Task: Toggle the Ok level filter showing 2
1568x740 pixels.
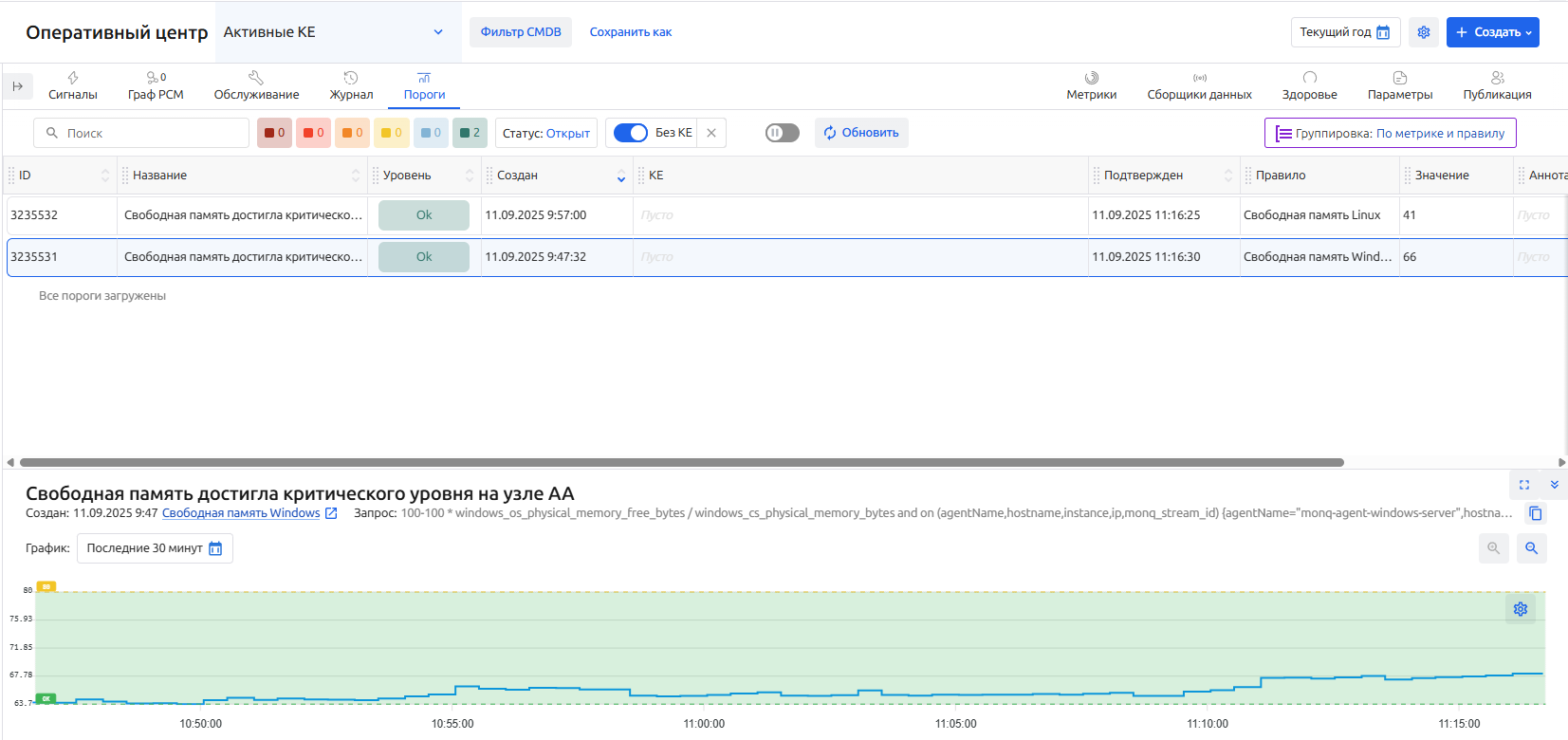Action: [x=470, y=133]
